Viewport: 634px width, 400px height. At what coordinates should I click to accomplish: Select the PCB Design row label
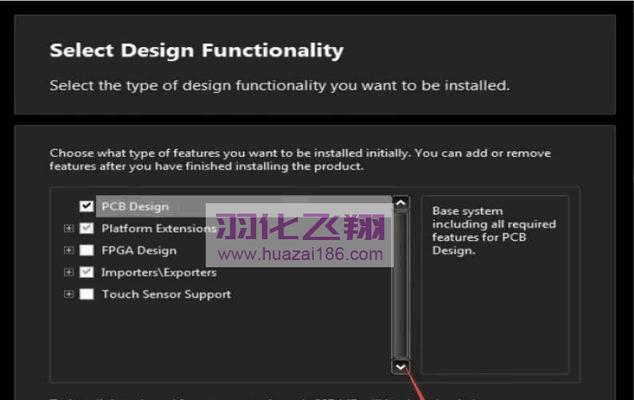click(135, 207)
